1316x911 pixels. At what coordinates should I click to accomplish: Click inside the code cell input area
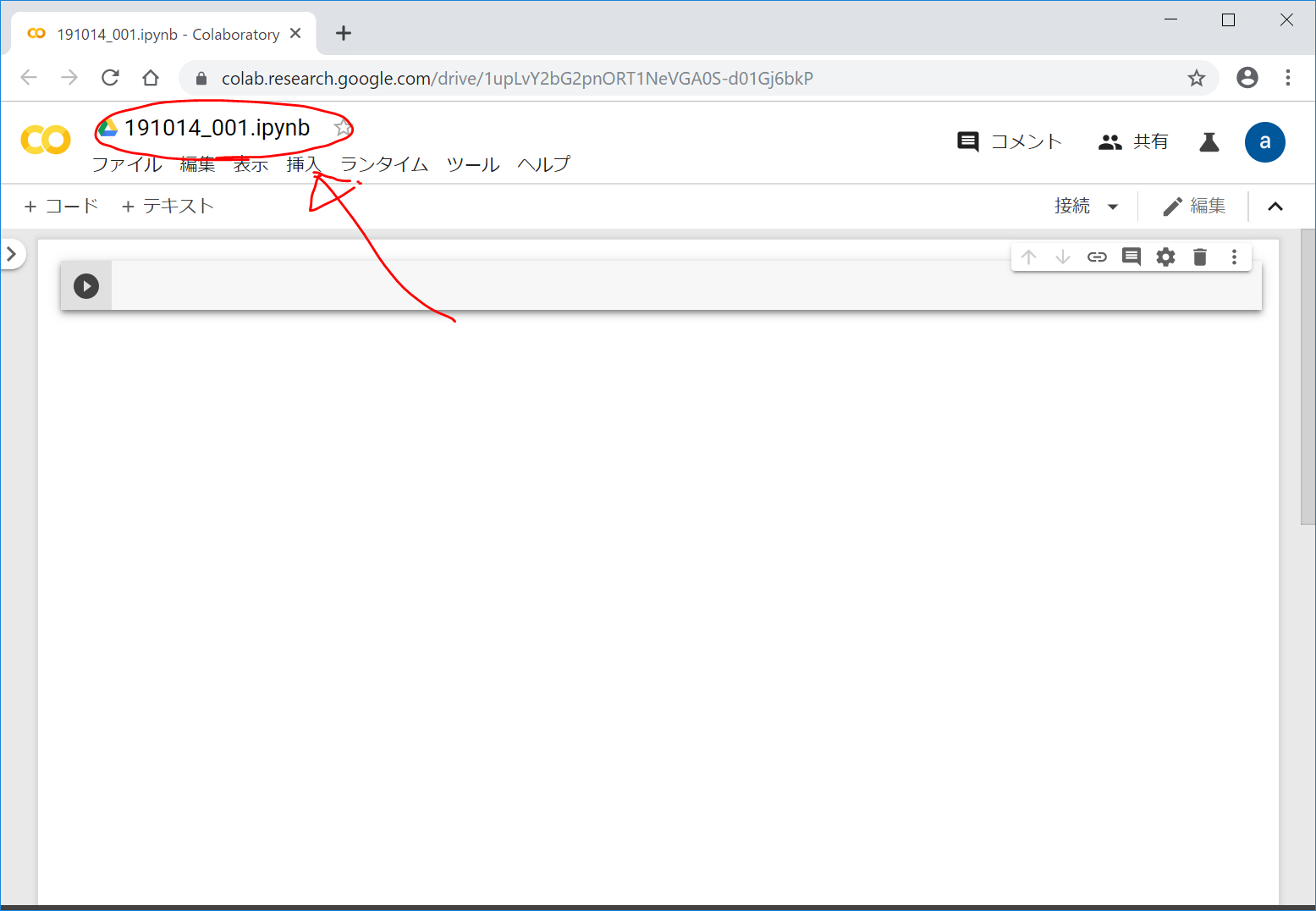pos(677,286)
